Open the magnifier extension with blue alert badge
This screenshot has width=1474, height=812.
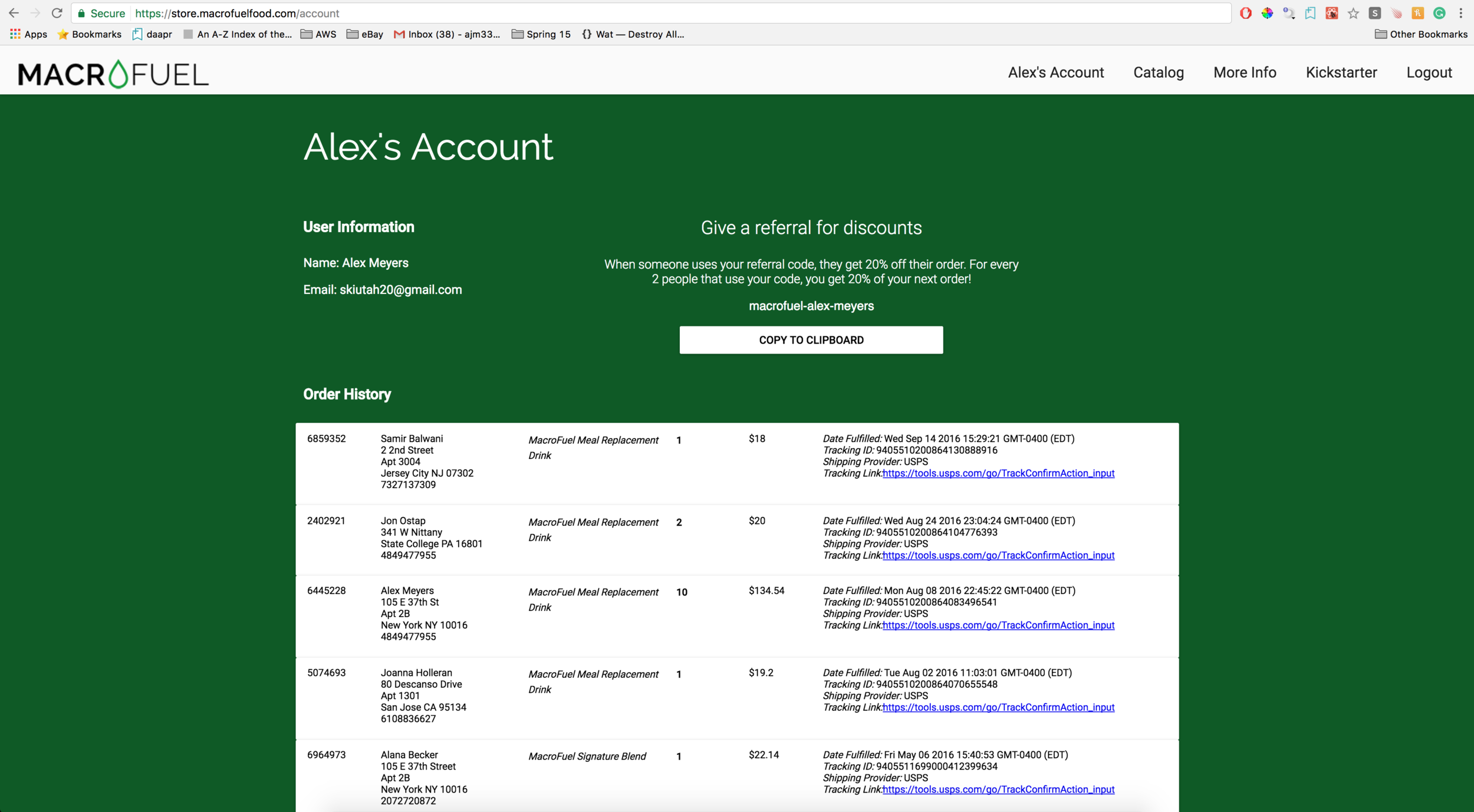tap(1289, 13)
